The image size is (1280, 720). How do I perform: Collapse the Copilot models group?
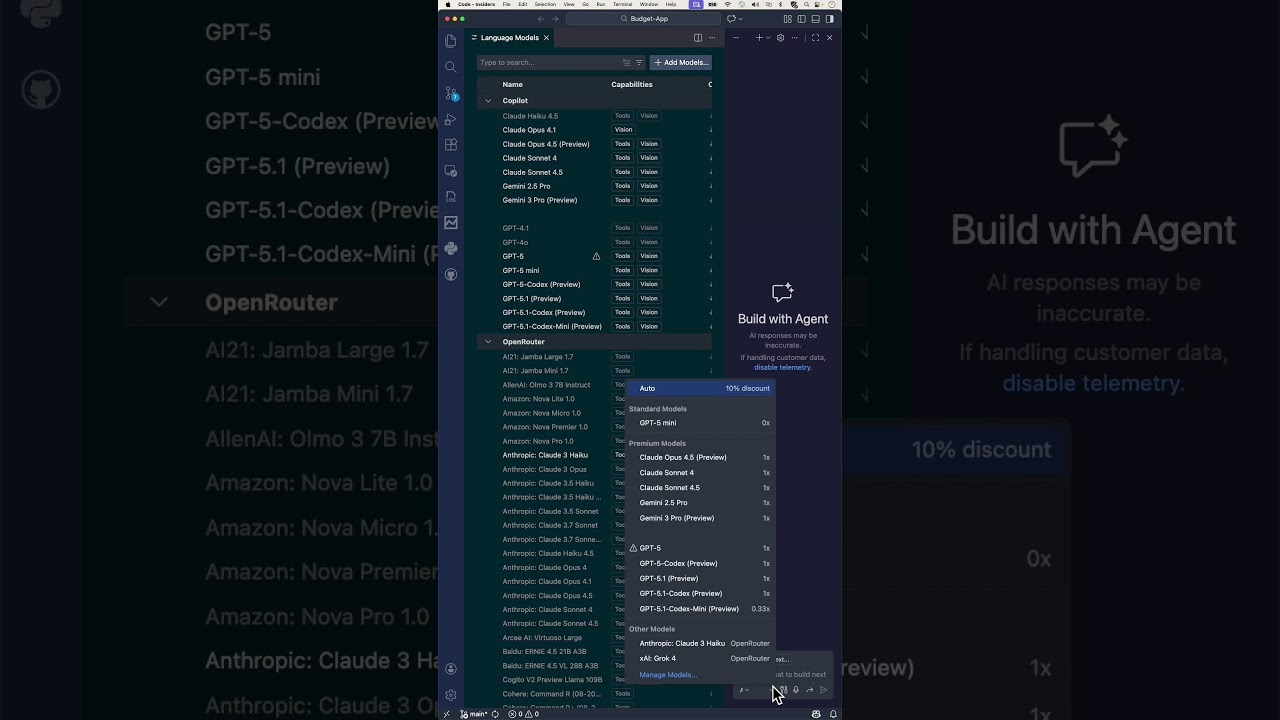click(x=488, y=101)
